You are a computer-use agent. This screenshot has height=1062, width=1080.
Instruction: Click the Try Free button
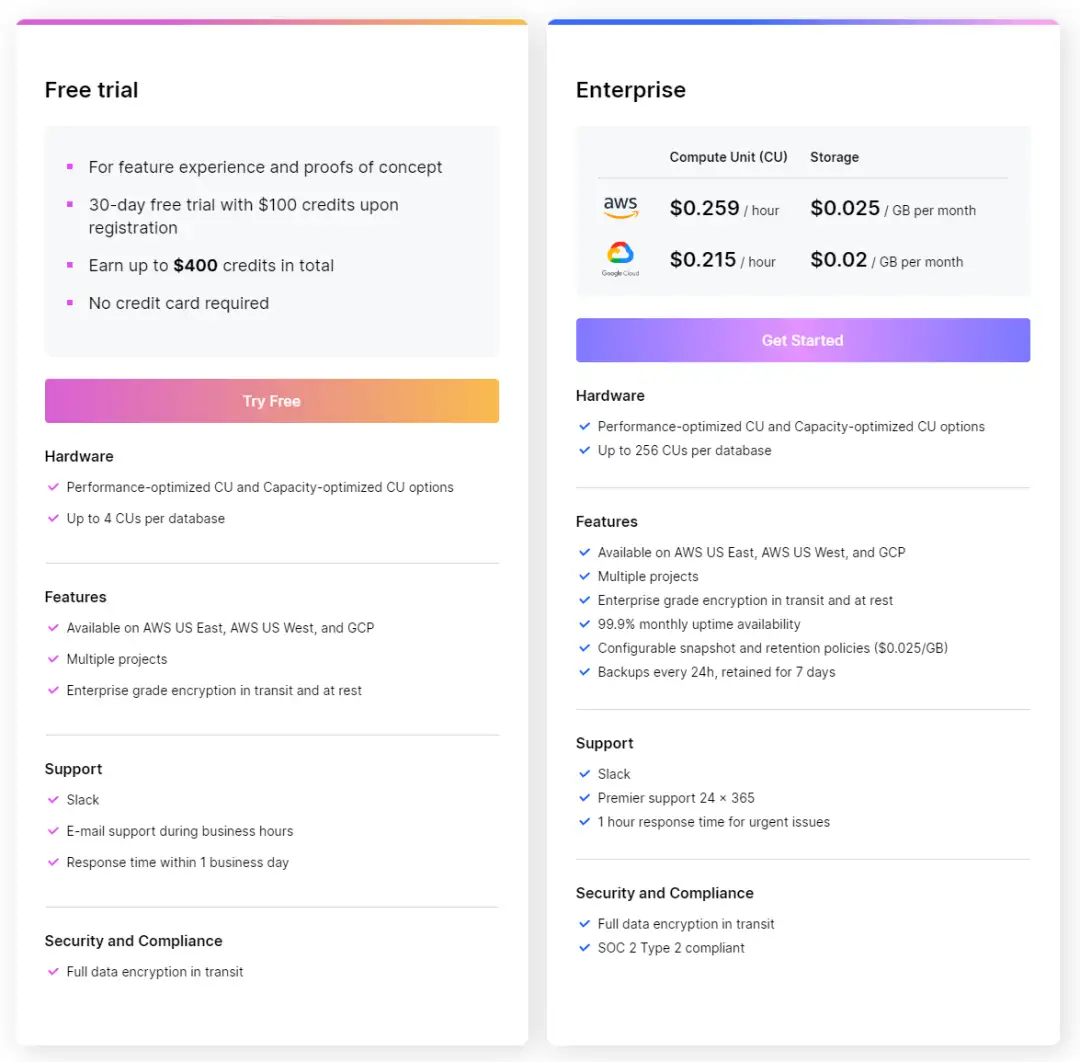pos(271,401)
